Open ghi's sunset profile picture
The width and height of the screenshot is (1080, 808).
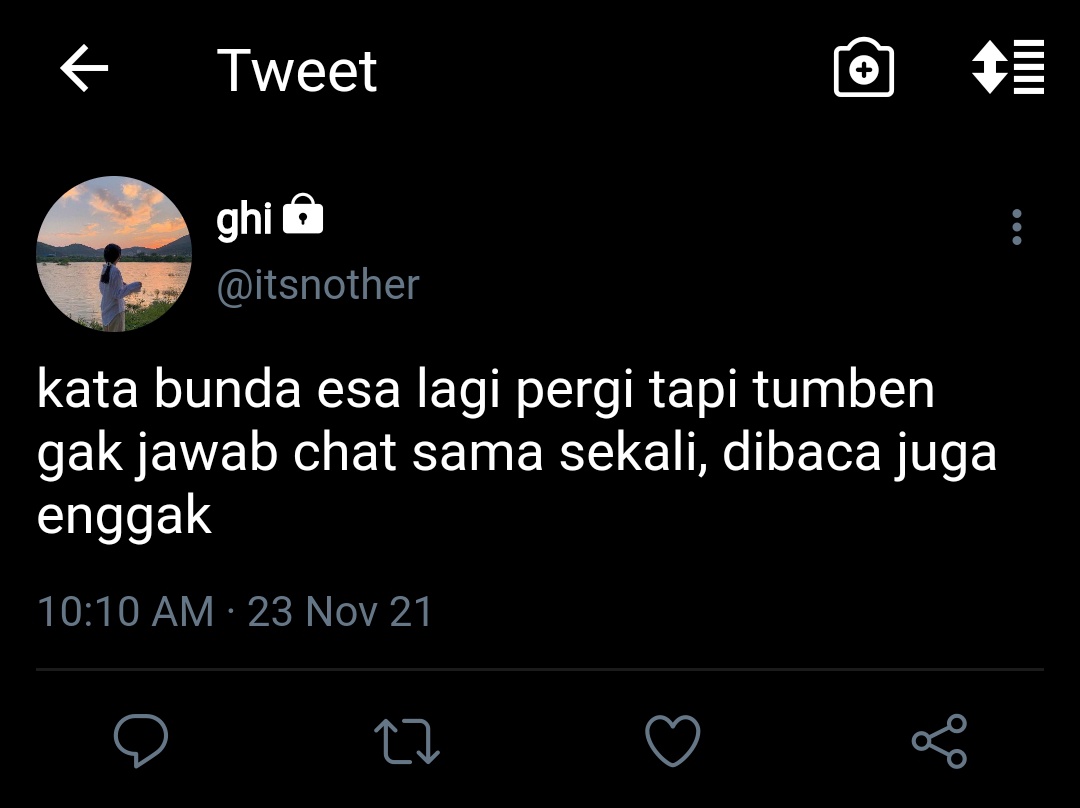tap(114, 254)
